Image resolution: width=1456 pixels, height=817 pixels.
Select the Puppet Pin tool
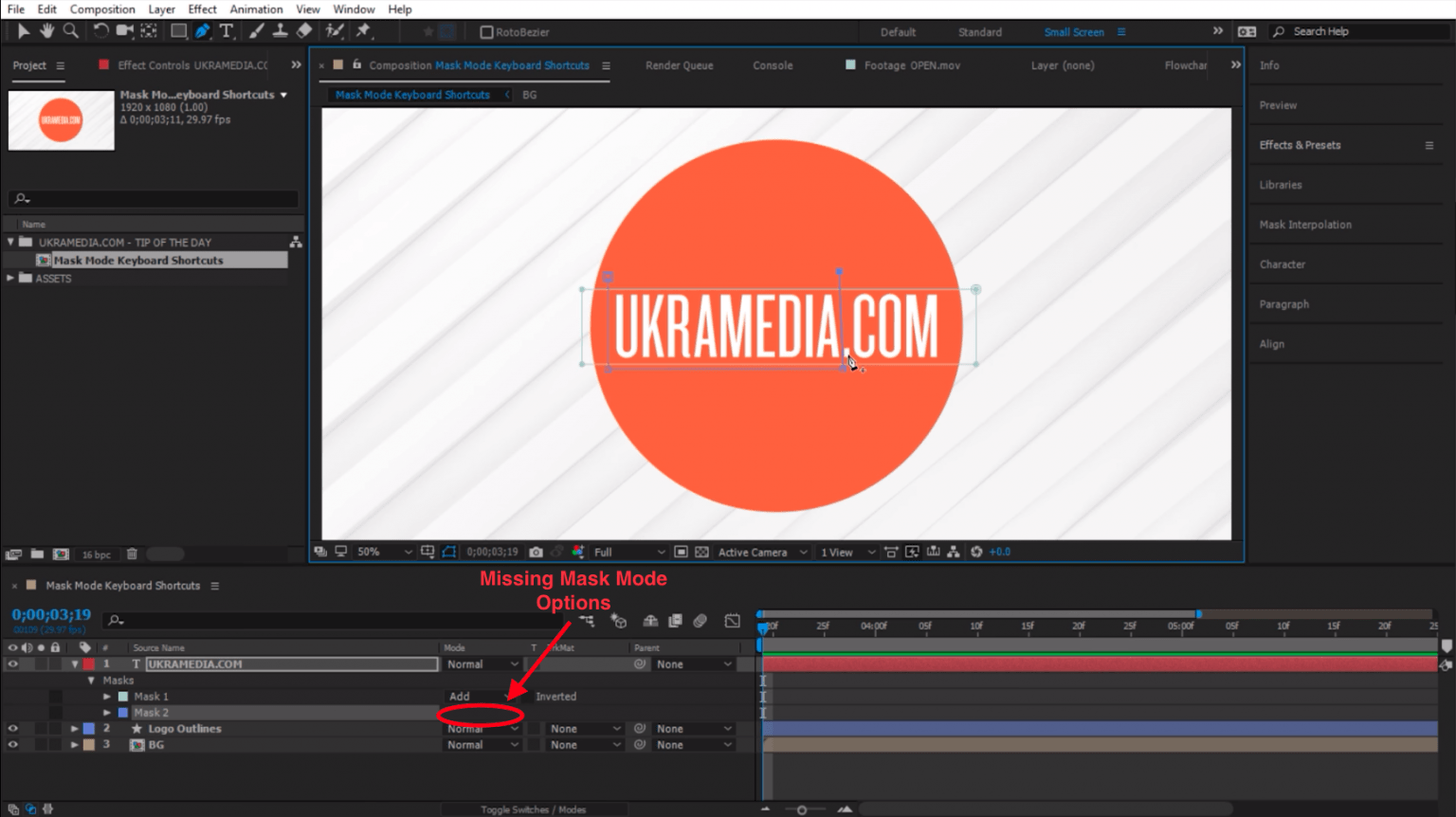[363, 31]
